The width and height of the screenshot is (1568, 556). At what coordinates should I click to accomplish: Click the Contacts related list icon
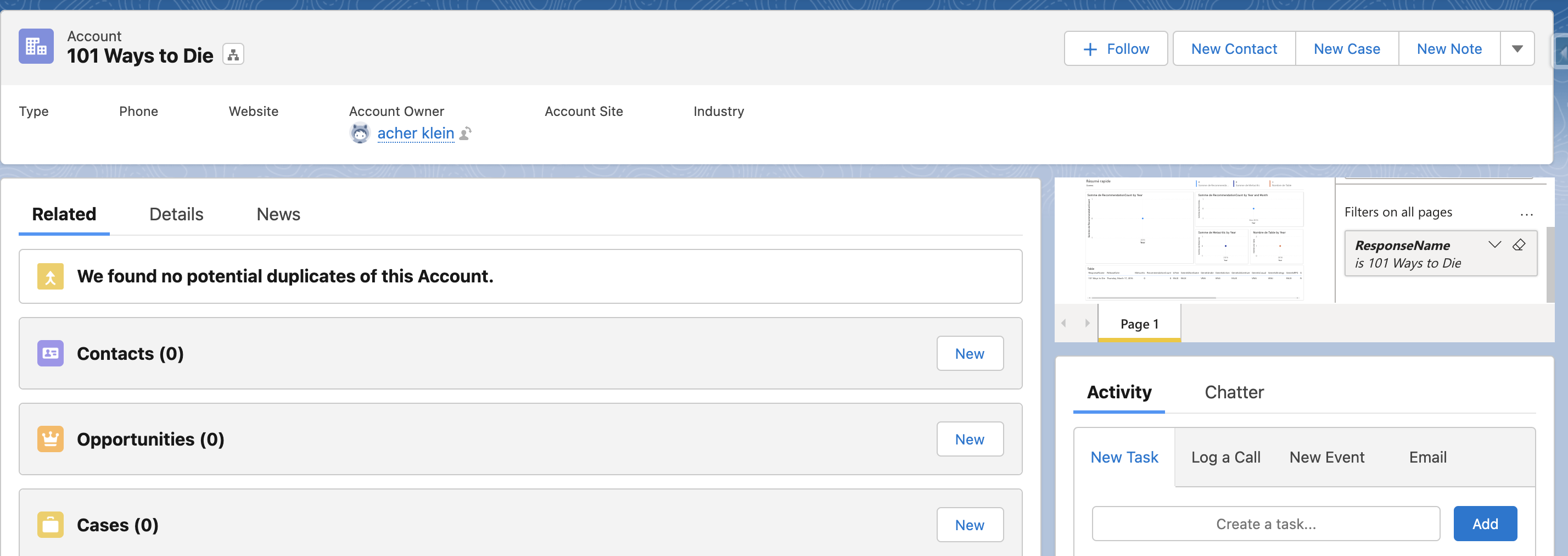coord(50,353)
